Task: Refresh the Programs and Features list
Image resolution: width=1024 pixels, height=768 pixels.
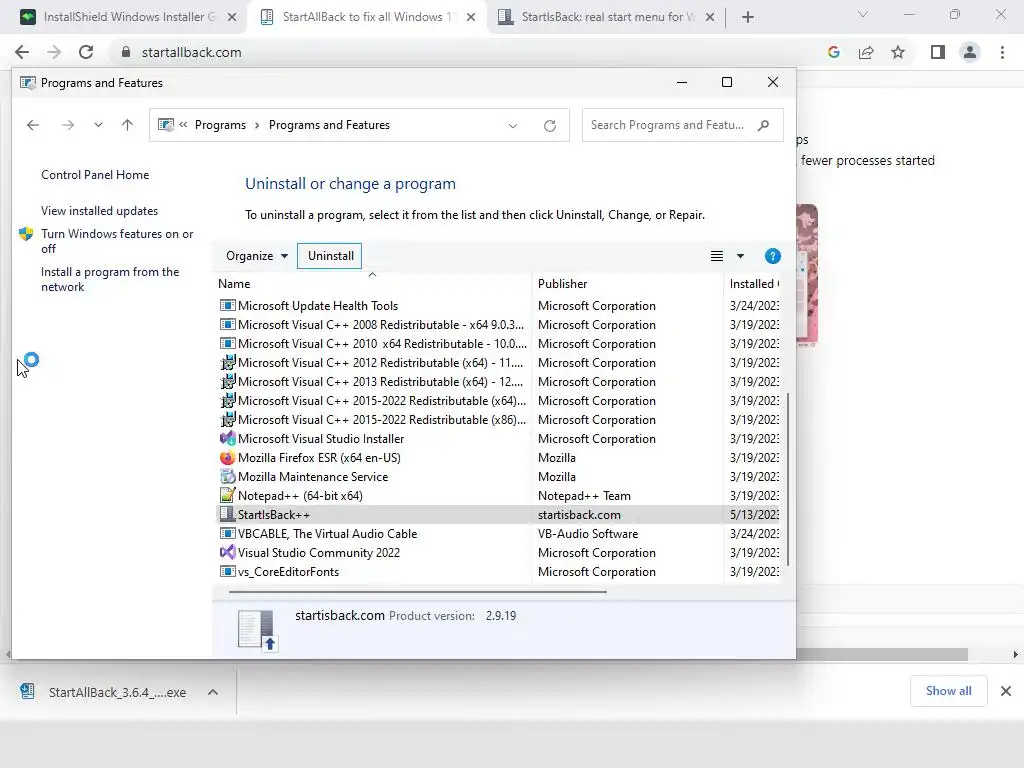Action: (550, 125)
